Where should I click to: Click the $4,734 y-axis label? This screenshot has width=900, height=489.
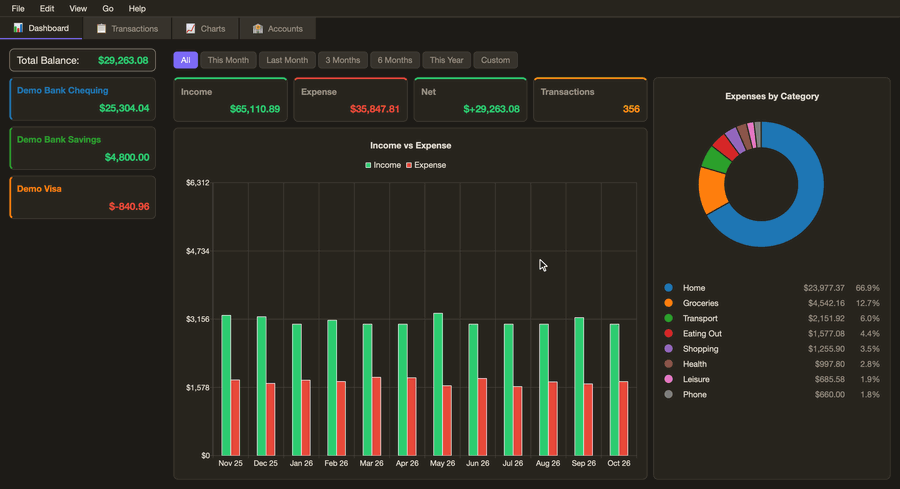click(198, 251)
